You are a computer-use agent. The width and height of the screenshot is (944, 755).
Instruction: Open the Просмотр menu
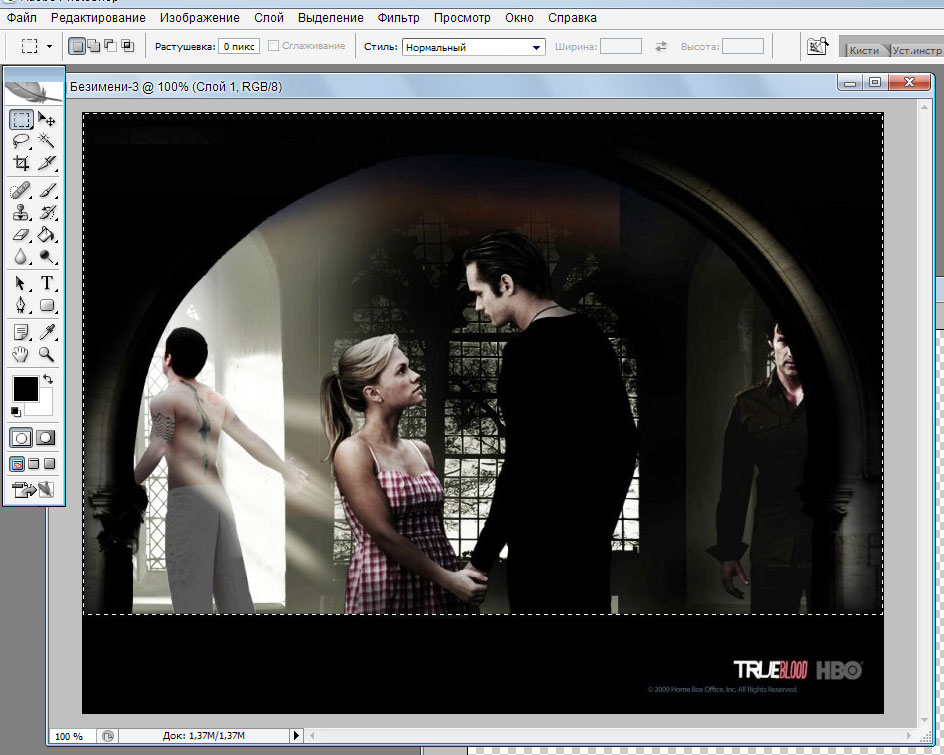click(x=462, y=18)
